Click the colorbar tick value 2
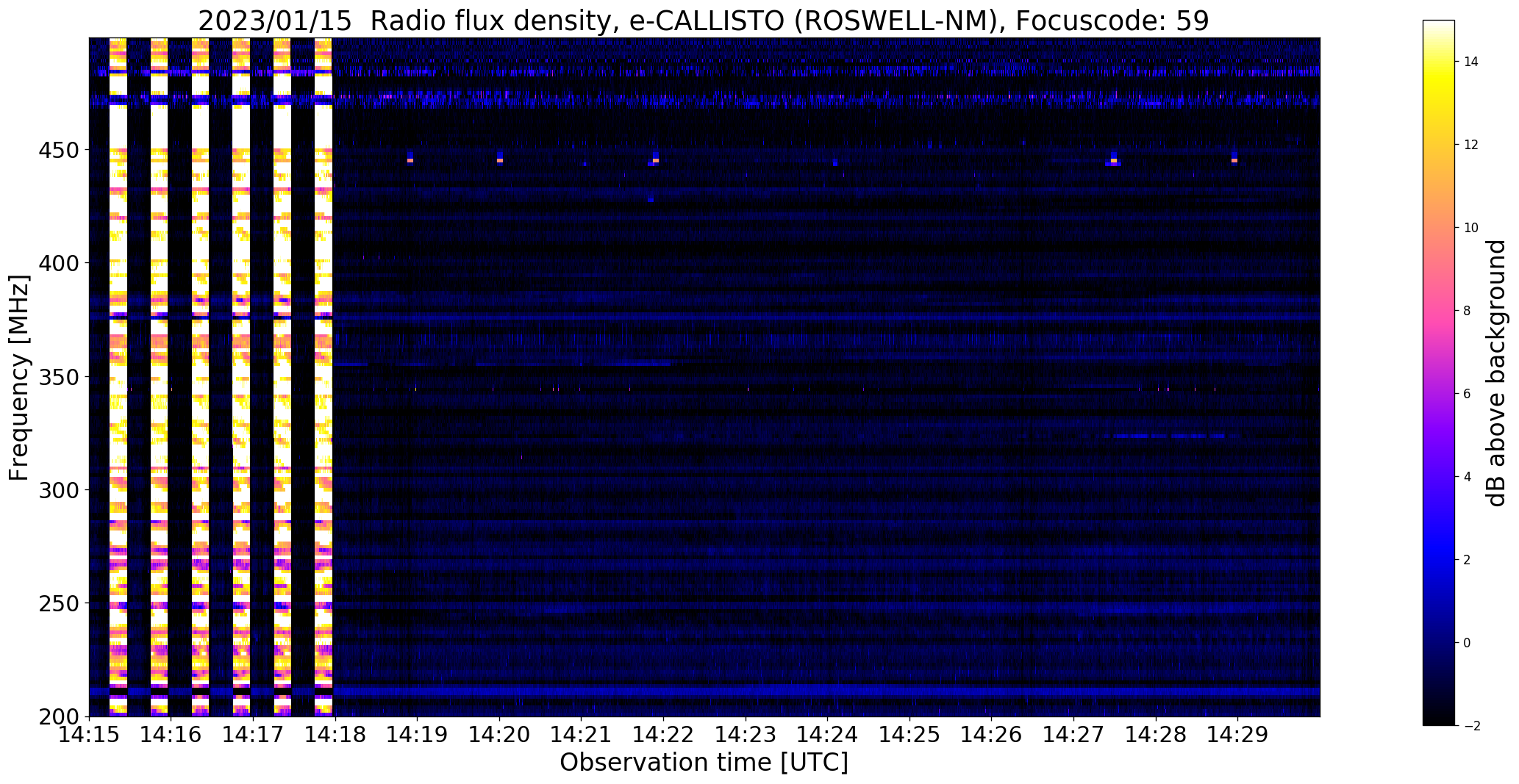This screenshot has height=784, width=1519. 1467,560
